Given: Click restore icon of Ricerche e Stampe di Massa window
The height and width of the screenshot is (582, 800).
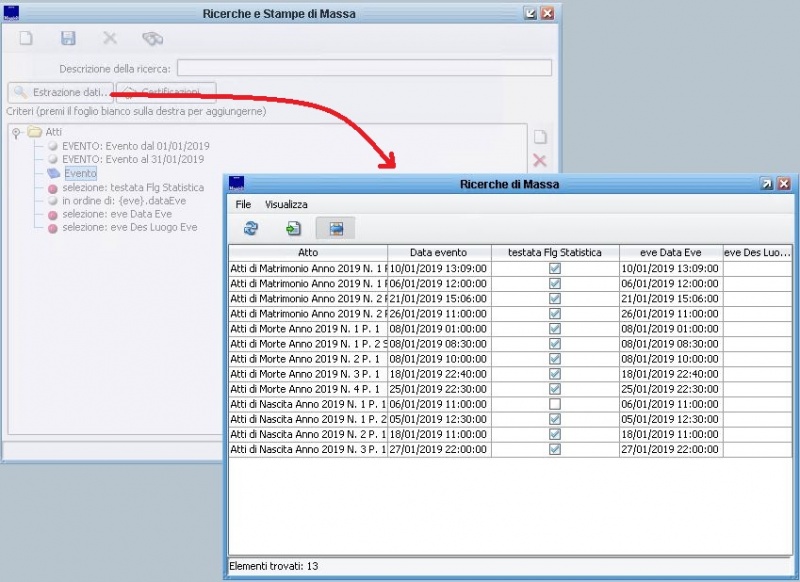Looking at the screenshot, I should [x=530, y=13].
